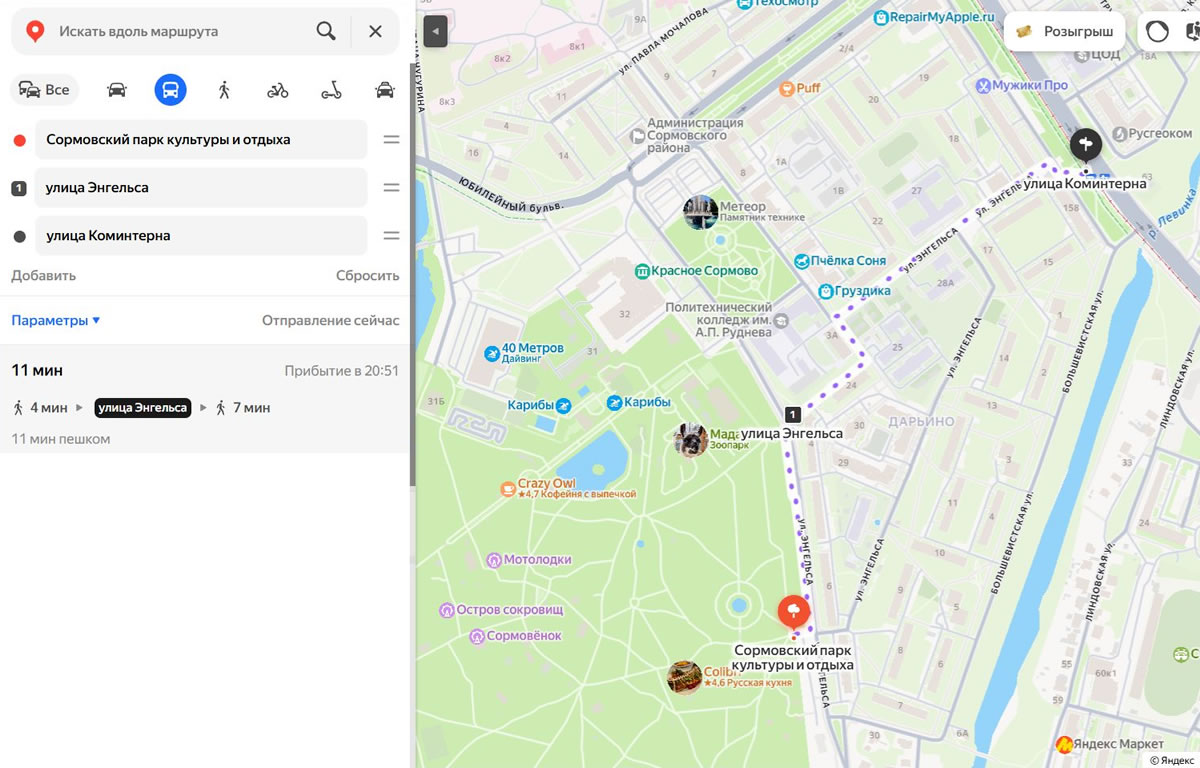Grab drag handle beside улица Коминтерна
Screen dimensions: 1200x768
[x=391, y=236]
